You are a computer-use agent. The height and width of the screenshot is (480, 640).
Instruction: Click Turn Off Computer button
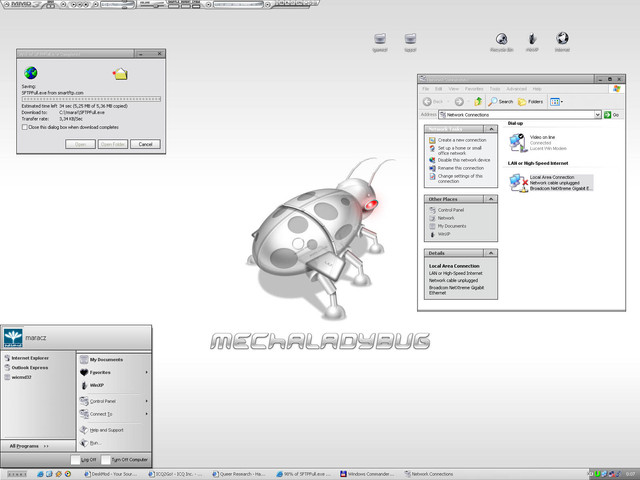pyautogui.click(x=128, y=459)
